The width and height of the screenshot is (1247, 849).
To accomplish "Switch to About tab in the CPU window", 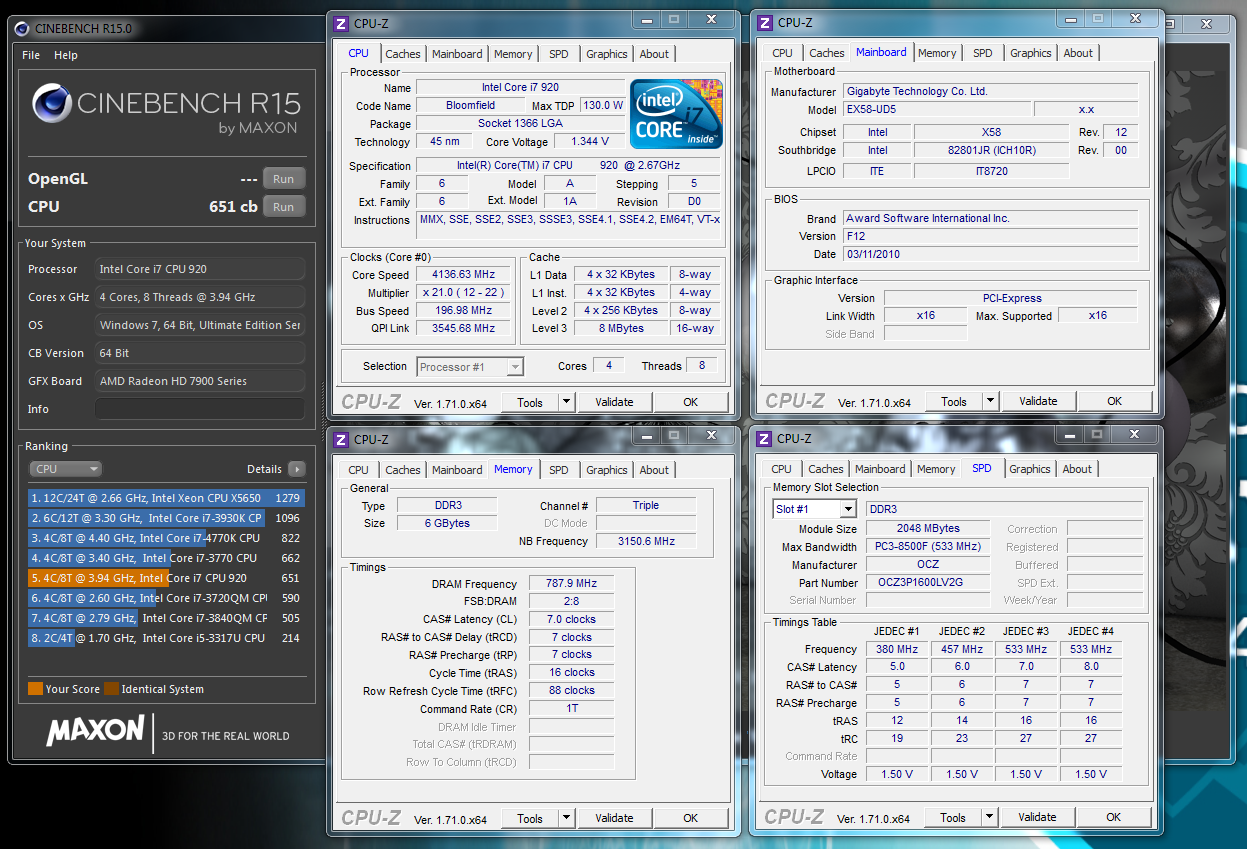I will pos(654,54).
